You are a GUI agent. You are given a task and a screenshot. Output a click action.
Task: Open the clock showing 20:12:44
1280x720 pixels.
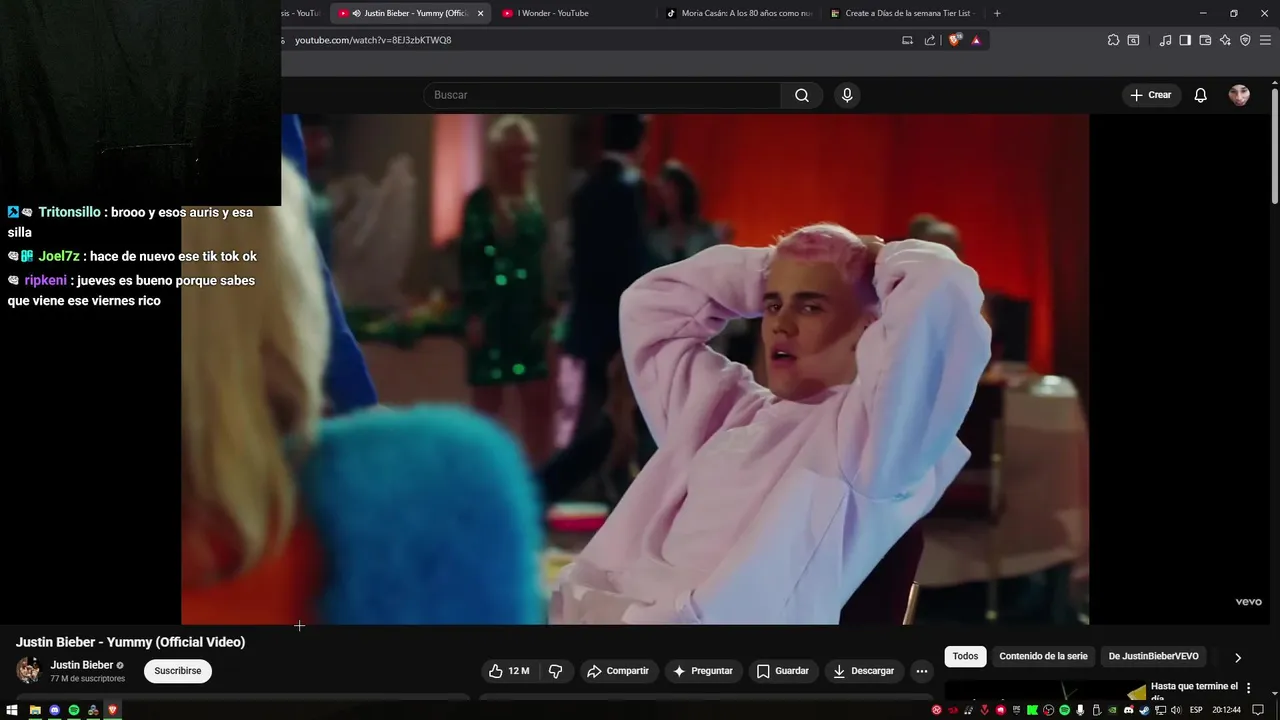pyautogui.click(x=1226, y=710)
